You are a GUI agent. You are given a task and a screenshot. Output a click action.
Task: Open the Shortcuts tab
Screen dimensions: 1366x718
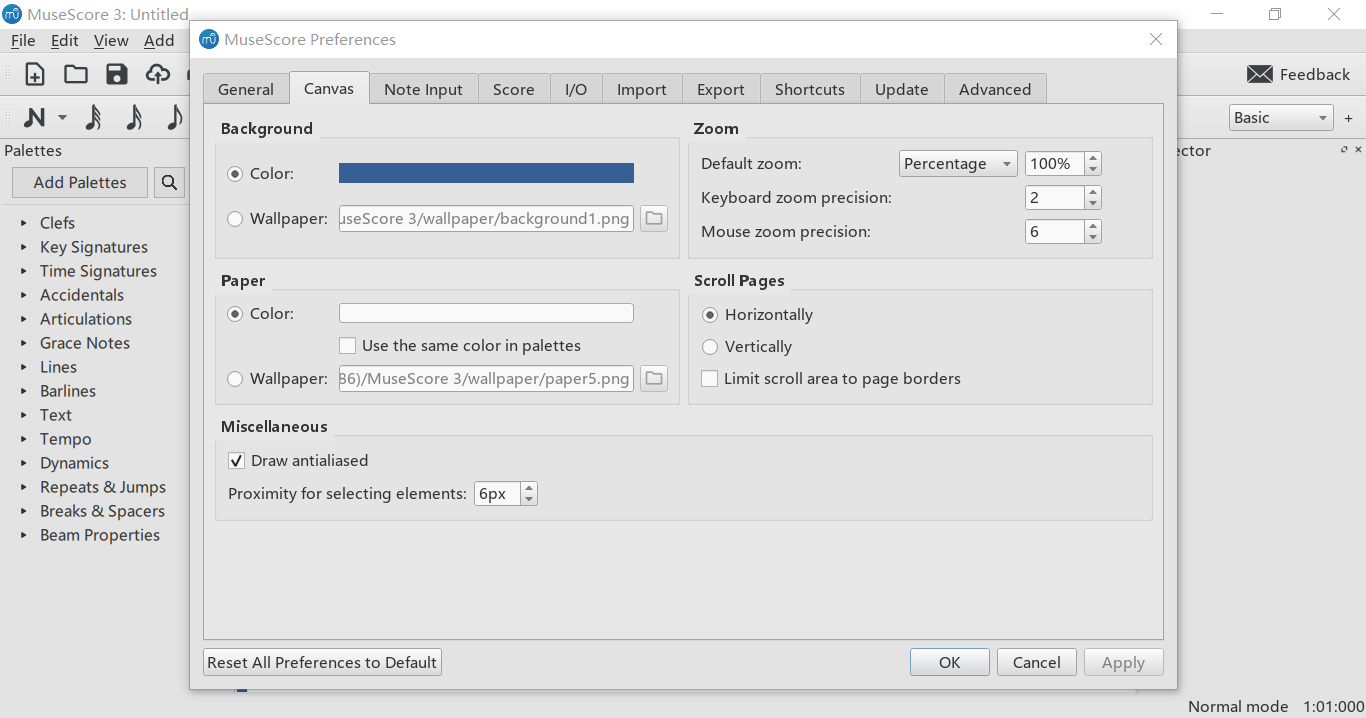pyautogui.click(x=809, y=89)
